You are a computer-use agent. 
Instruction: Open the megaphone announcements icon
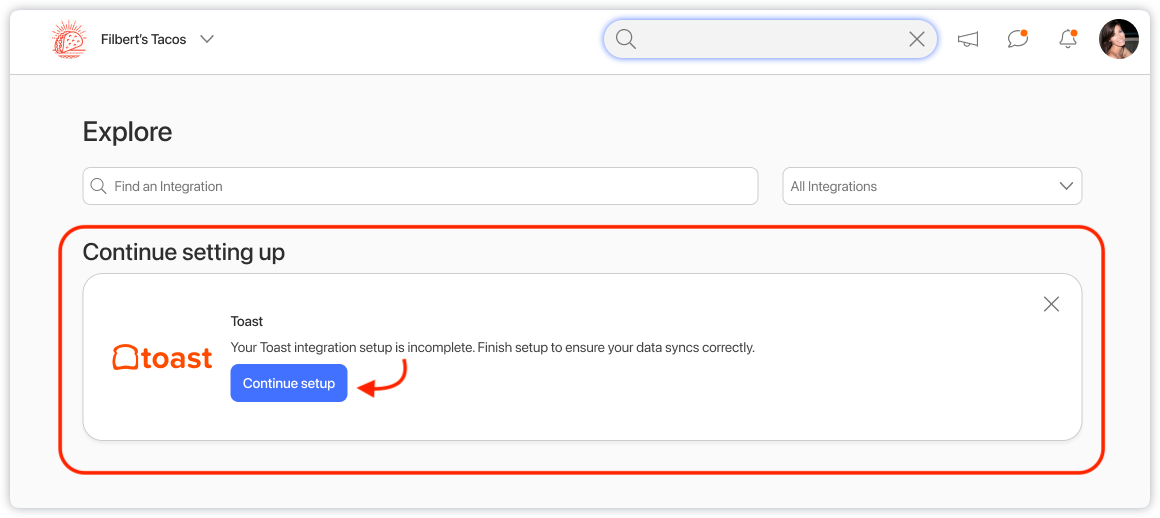click(967, 40)
